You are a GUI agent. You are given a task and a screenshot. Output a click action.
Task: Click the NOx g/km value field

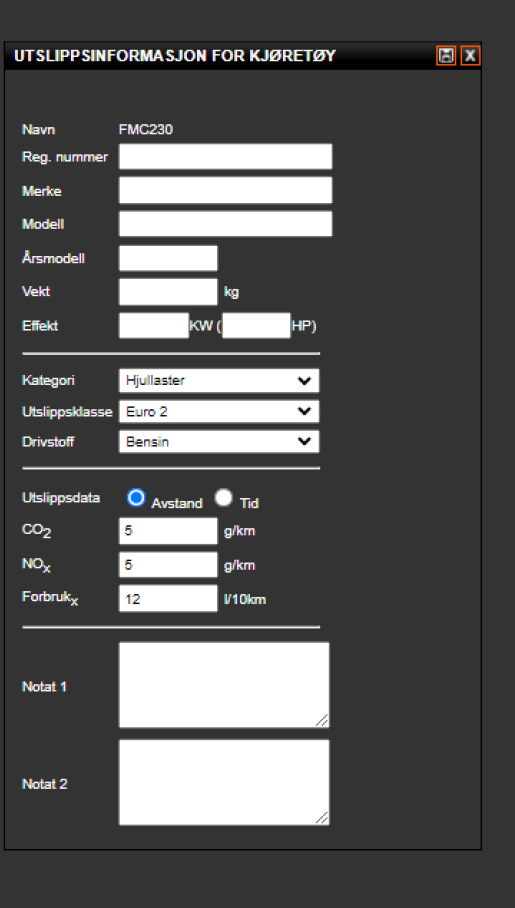tap(168, 565)
